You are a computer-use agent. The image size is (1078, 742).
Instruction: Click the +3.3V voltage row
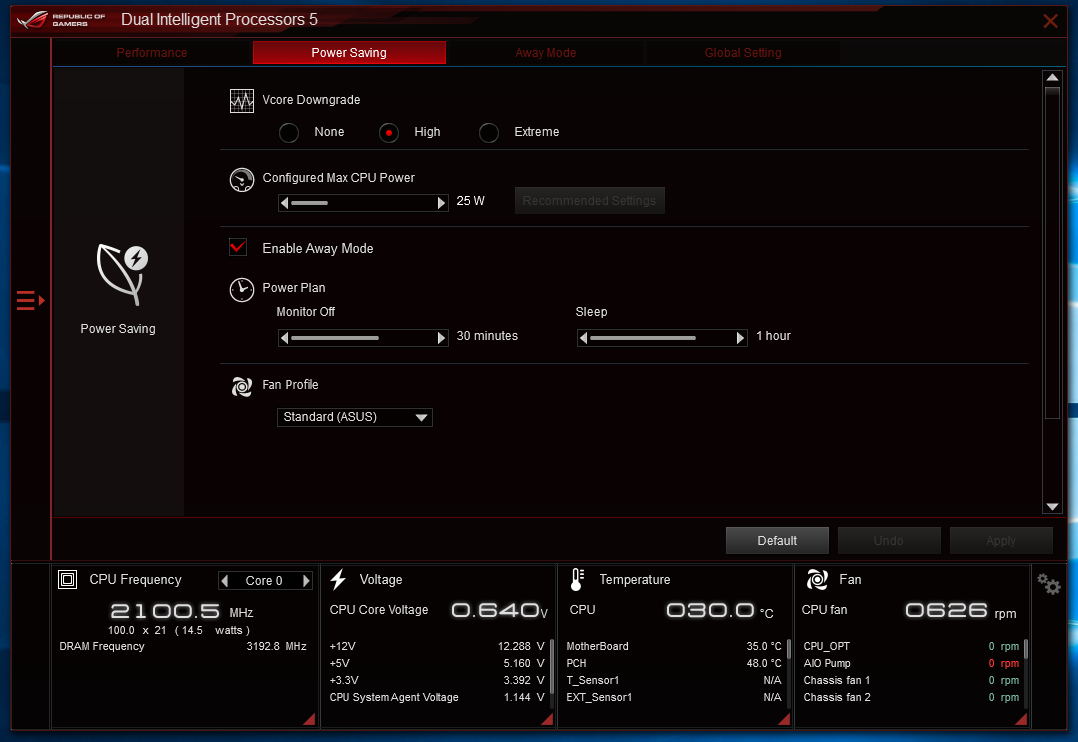point(437,681)
